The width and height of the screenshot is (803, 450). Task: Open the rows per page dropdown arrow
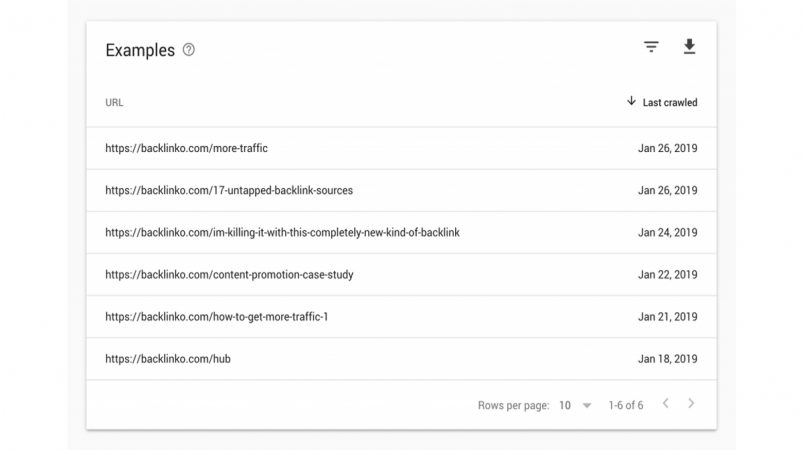point(587,405)
